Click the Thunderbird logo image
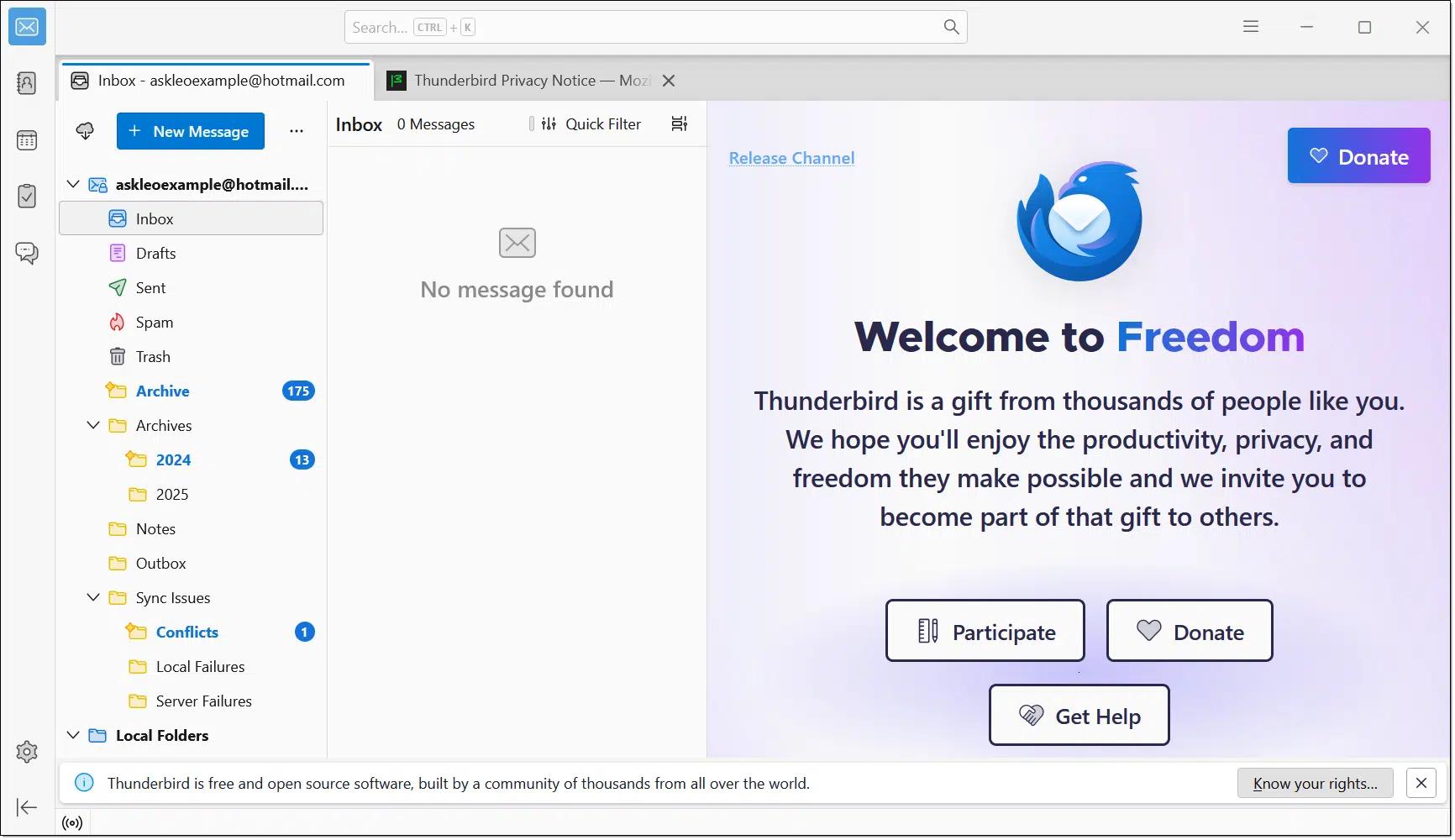 tap(1079, 222)
